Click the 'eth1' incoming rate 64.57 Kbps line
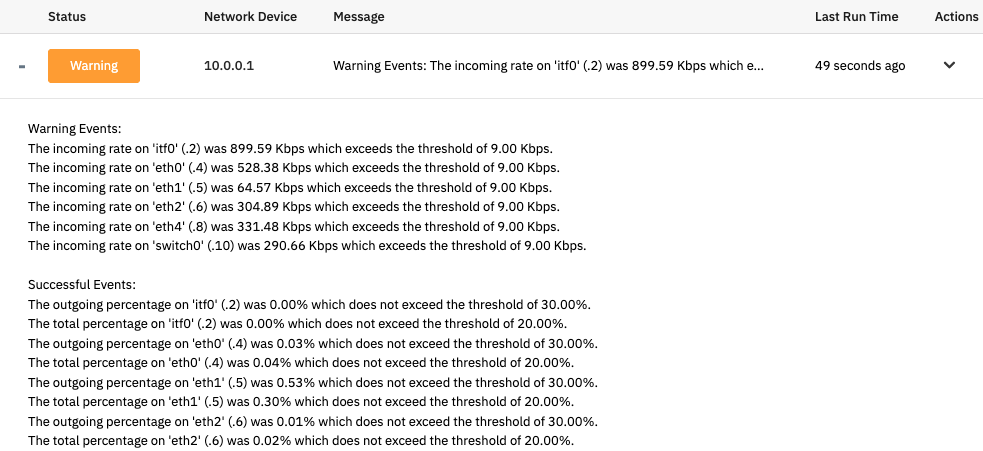 pyautogui.click(x=290, y=187)
